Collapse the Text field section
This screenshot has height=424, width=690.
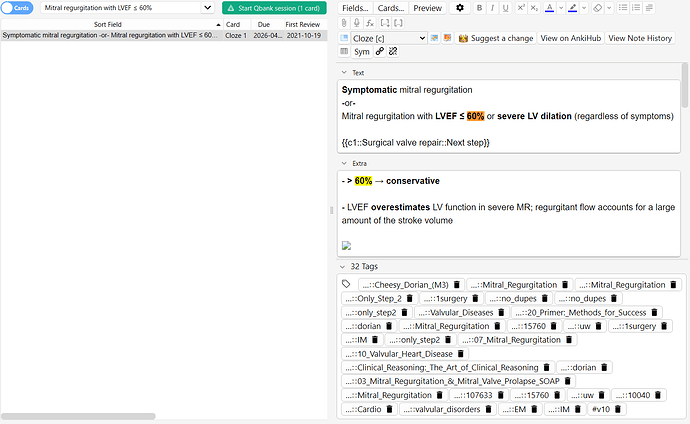[344, 73]
